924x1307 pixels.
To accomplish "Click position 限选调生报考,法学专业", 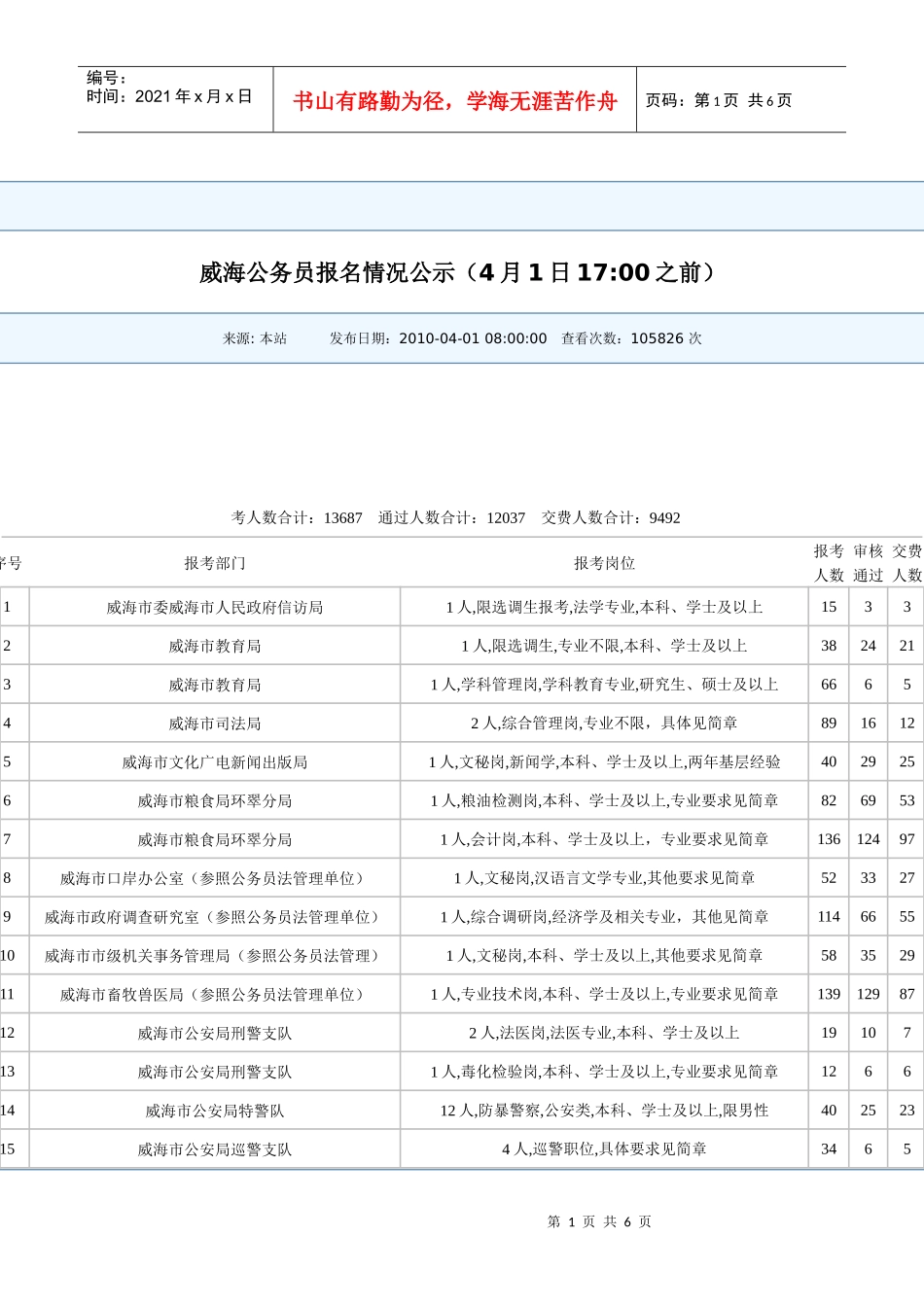I will [604, 607].
